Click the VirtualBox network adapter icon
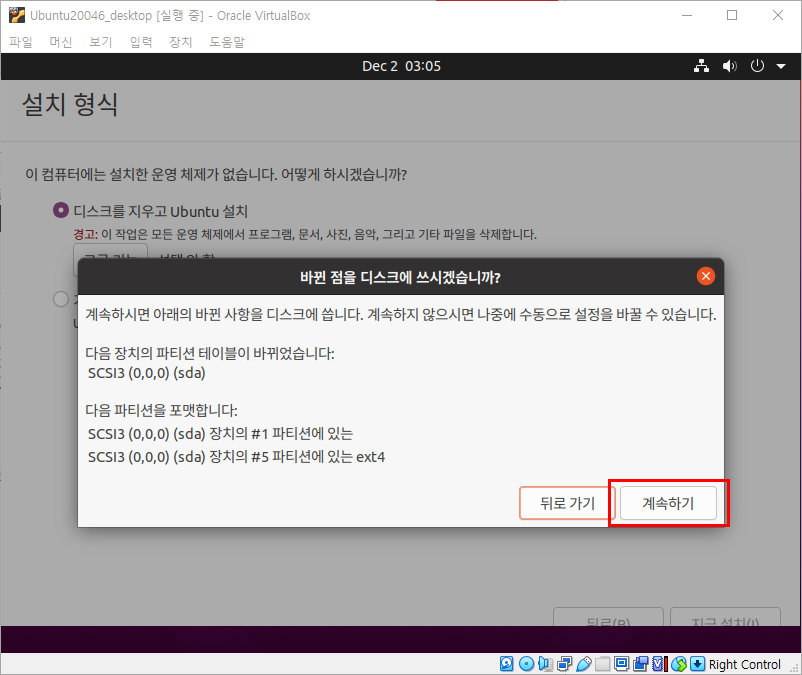The image size is (802, 675). tap(564, 664)
